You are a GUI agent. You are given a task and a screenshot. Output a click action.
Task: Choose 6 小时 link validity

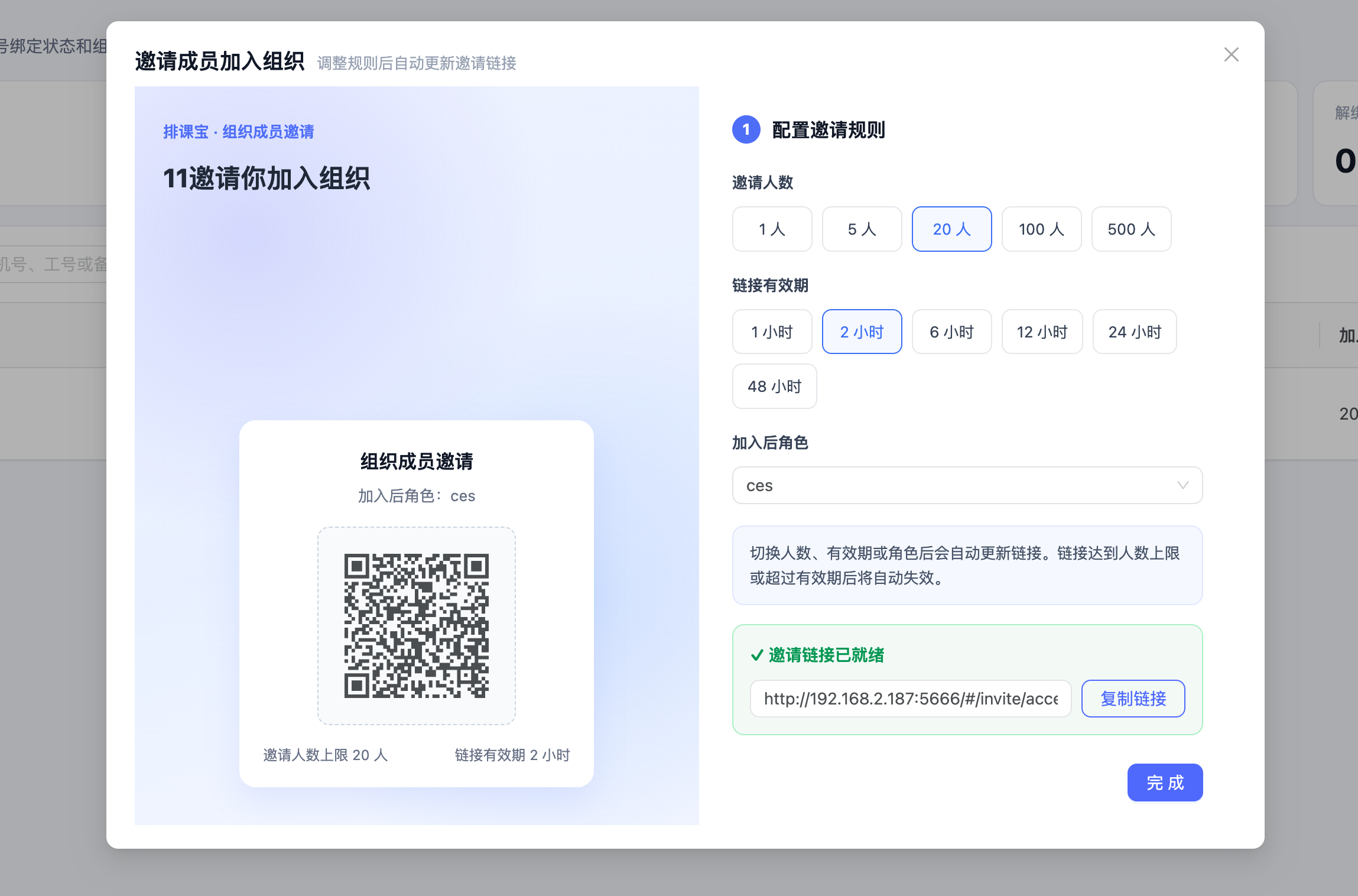[952, 332]
